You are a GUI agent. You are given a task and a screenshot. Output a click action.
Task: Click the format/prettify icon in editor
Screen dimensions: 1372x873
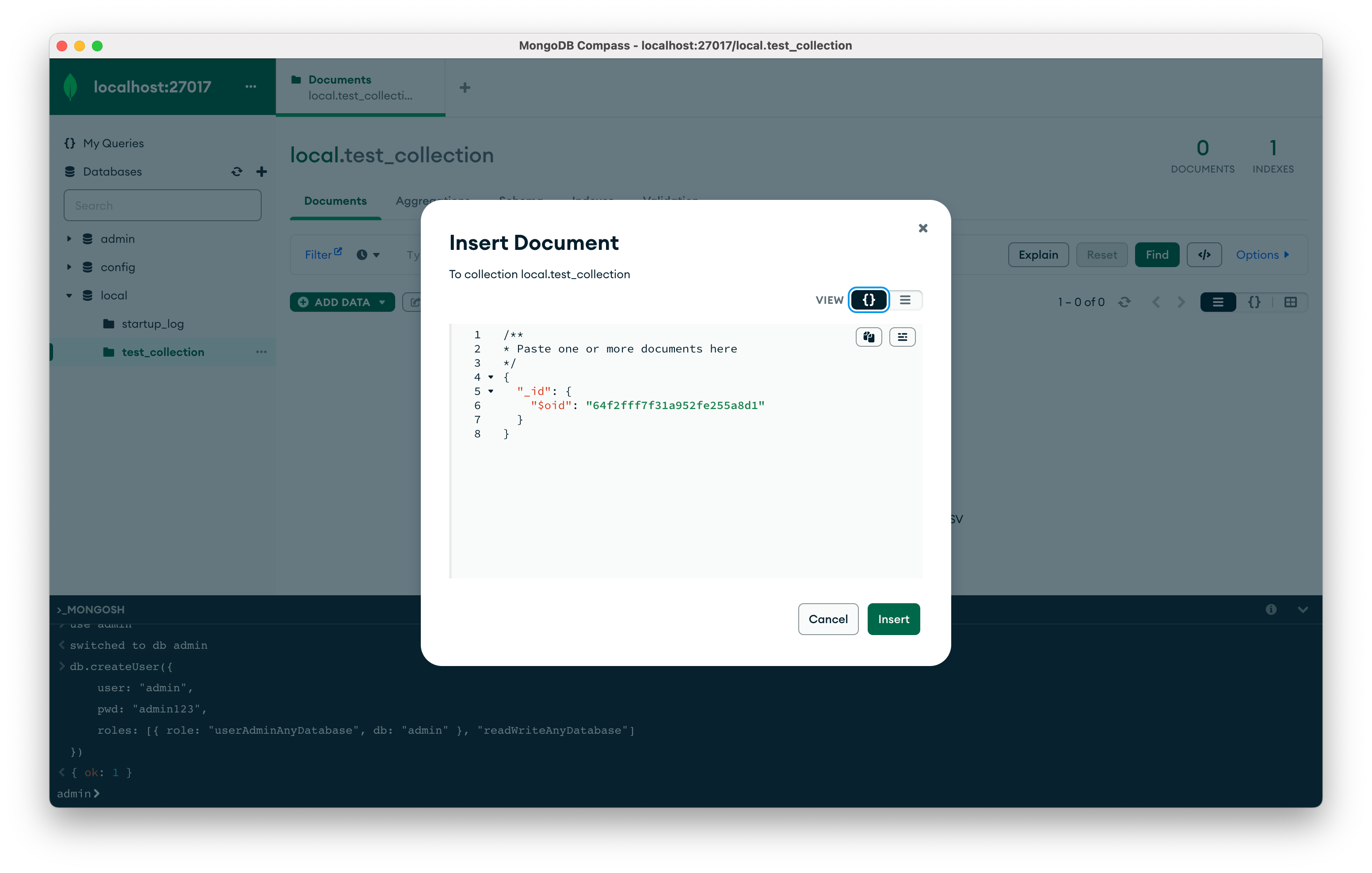click(902, 337)
